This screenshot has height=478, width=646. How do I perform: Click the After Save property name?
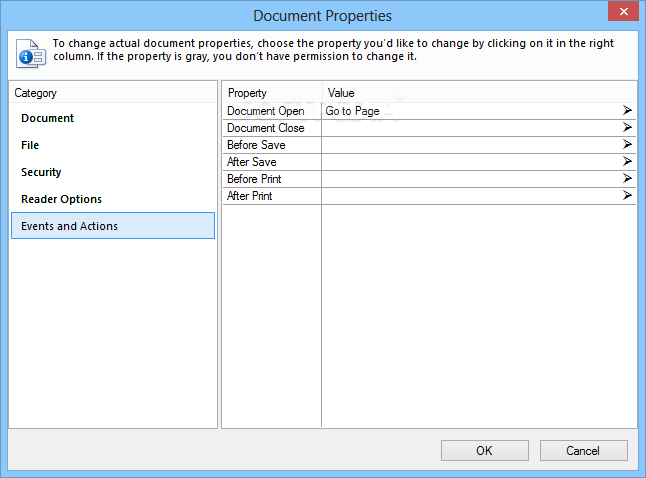[252, 162]
